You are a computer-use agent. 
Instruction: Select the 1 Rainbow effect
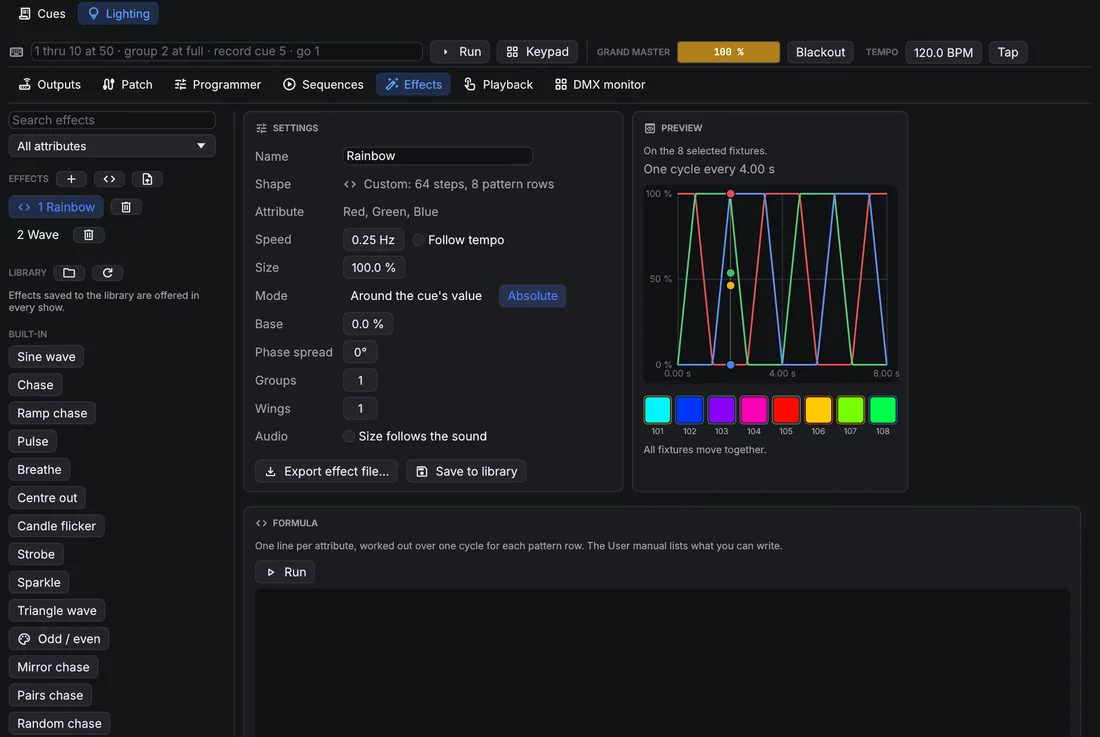pyautogui.click(x=56, y=207)
